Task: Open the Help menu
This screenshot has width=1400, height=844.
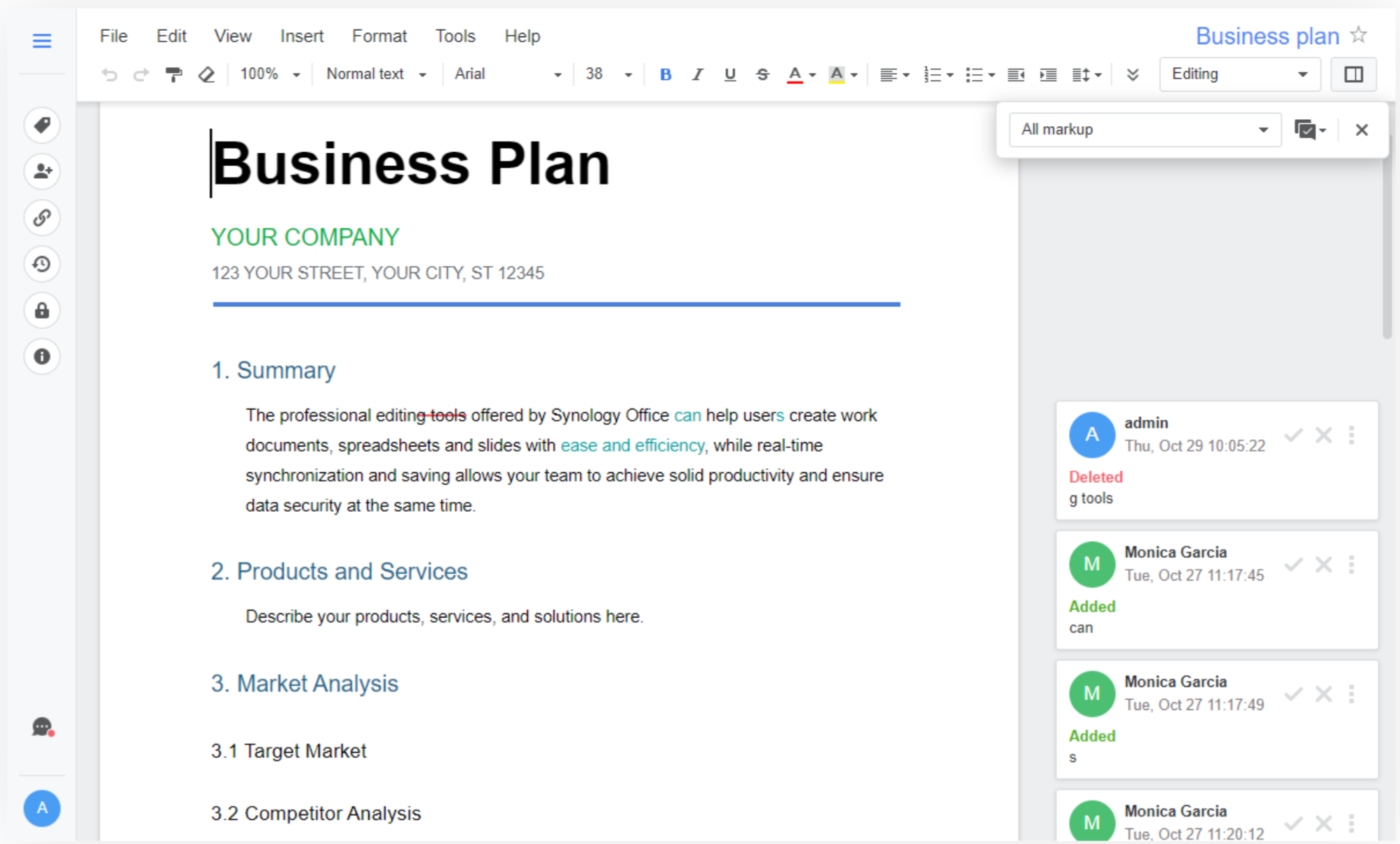Action: (x=522, y=36)
